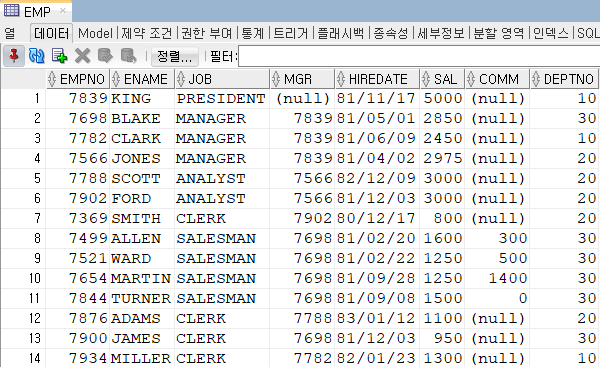Open the 권한 부여 tab

207,34
